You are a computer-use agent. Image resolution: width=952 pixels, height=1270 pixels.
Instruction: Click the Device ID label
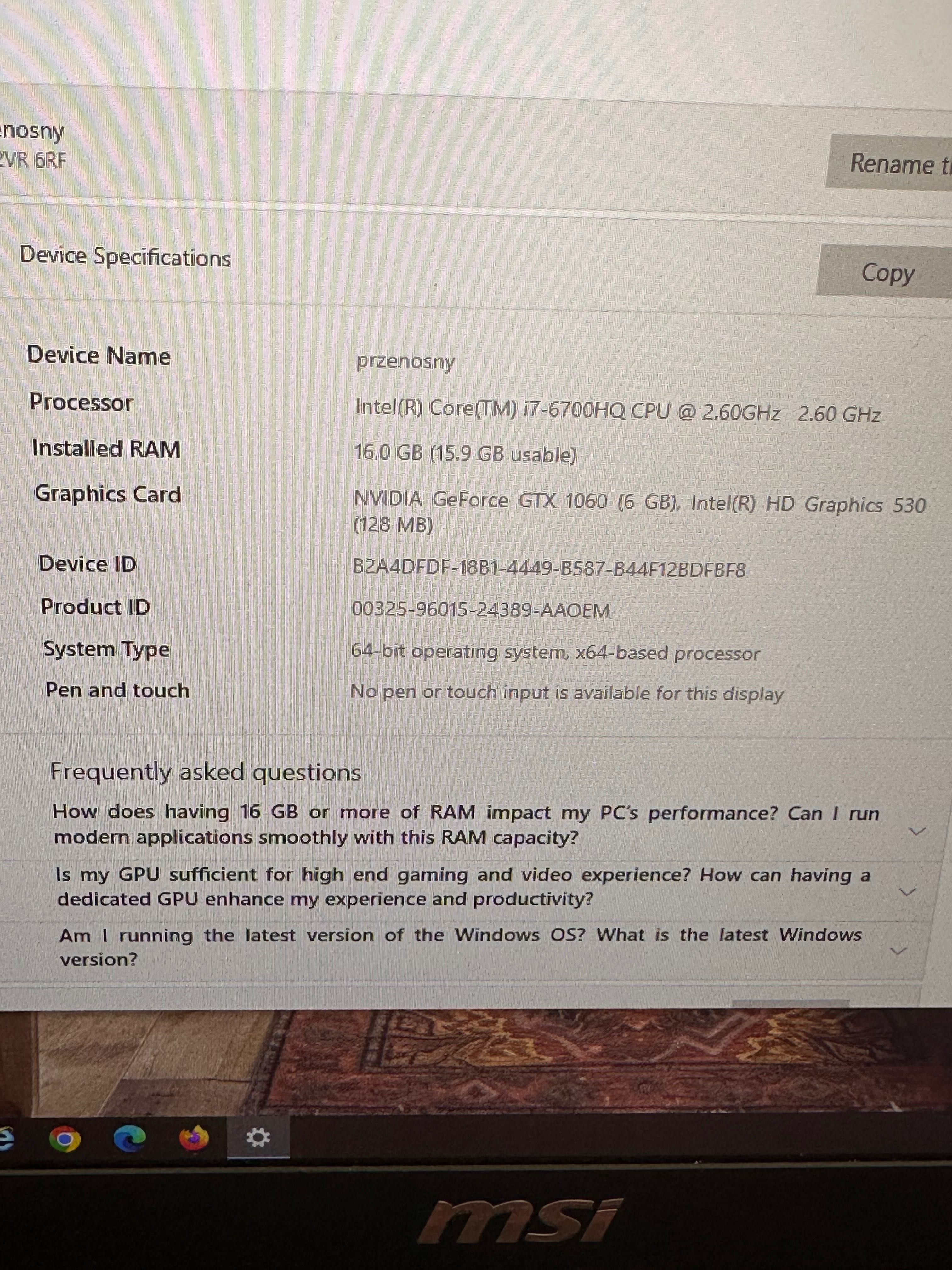[88, 564]
